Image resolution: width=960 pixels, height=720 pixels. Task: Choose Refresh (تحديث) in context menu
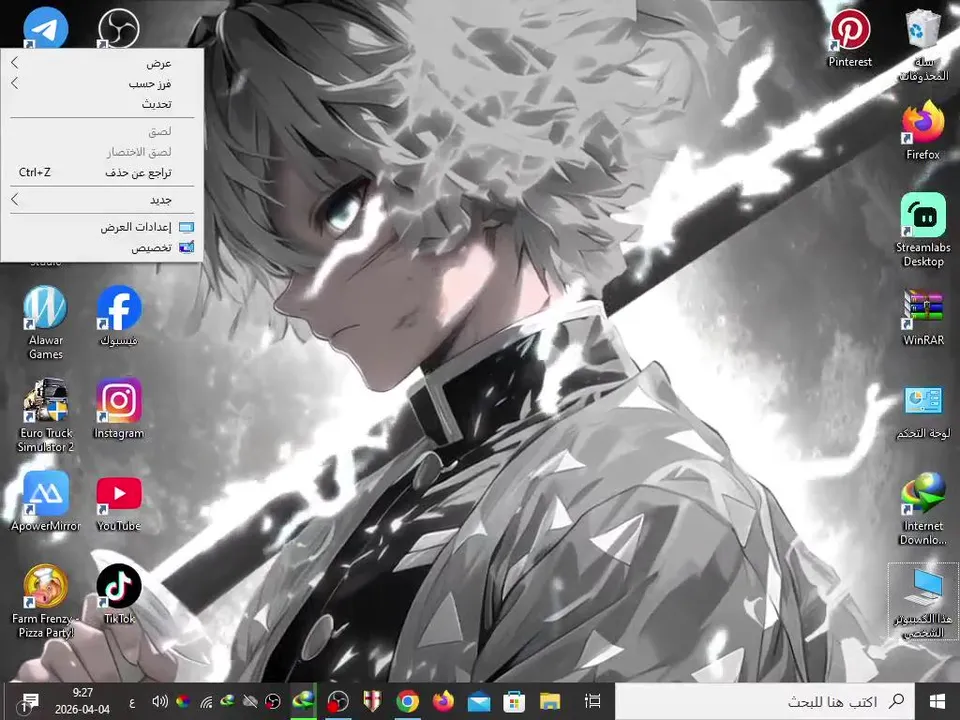(102, 104)
